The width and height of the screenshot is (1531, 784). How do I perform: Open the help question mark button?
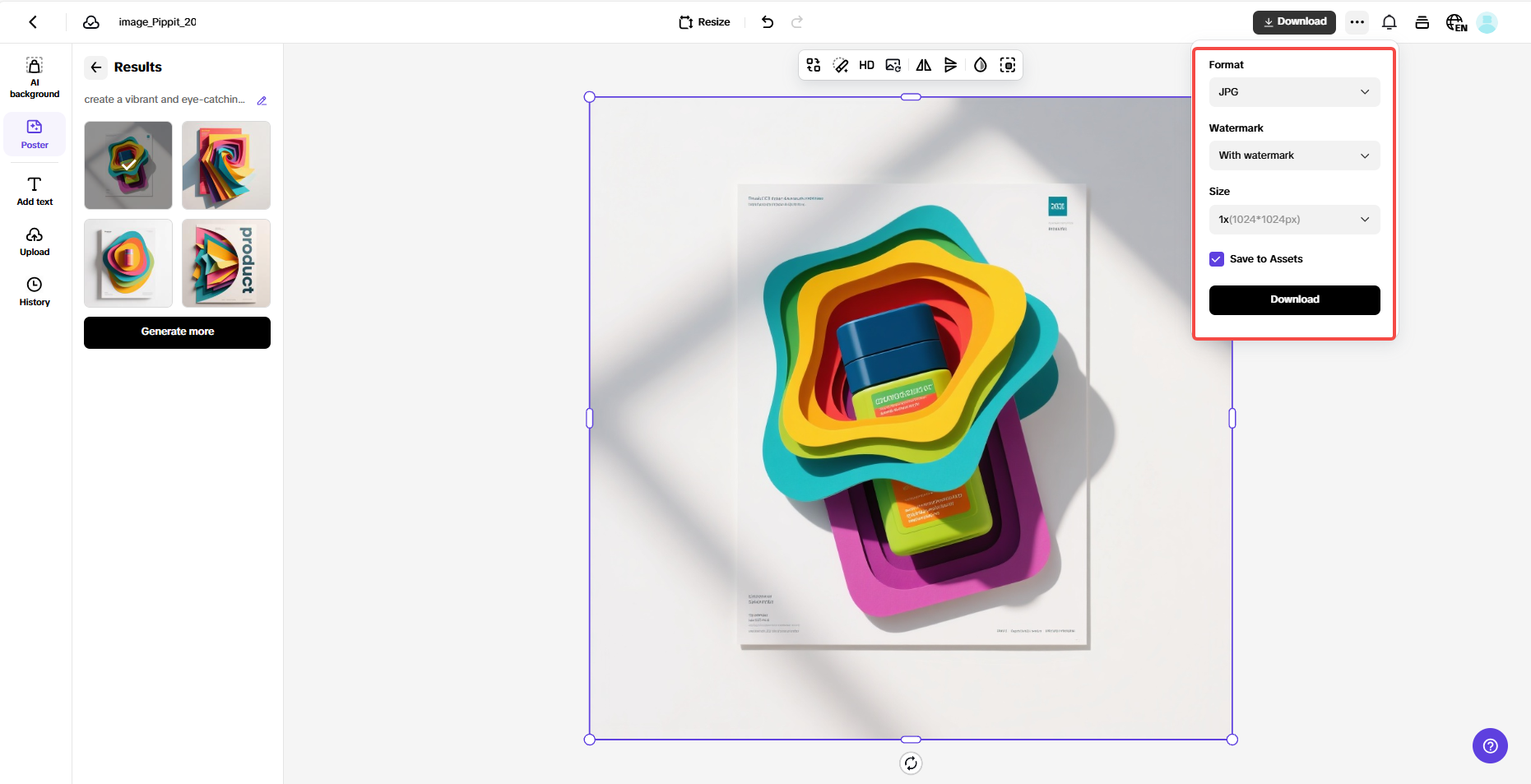(x=1489, y=746)
